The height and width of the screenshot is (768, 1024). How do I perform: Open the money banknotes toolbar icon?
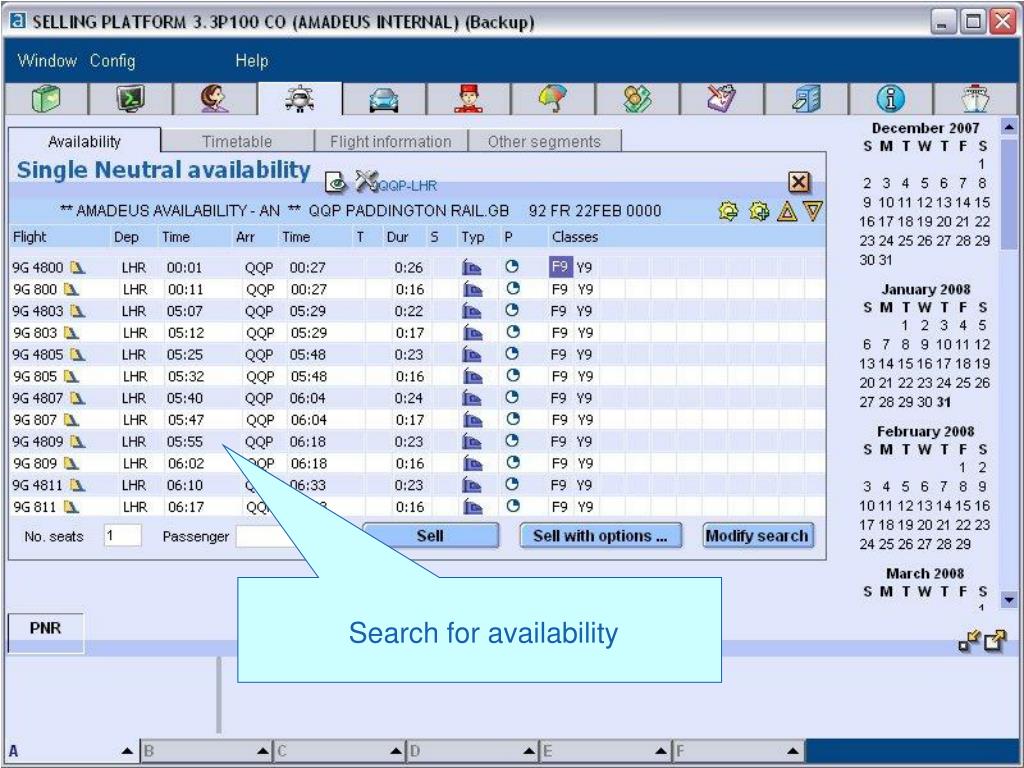point(637,99)
